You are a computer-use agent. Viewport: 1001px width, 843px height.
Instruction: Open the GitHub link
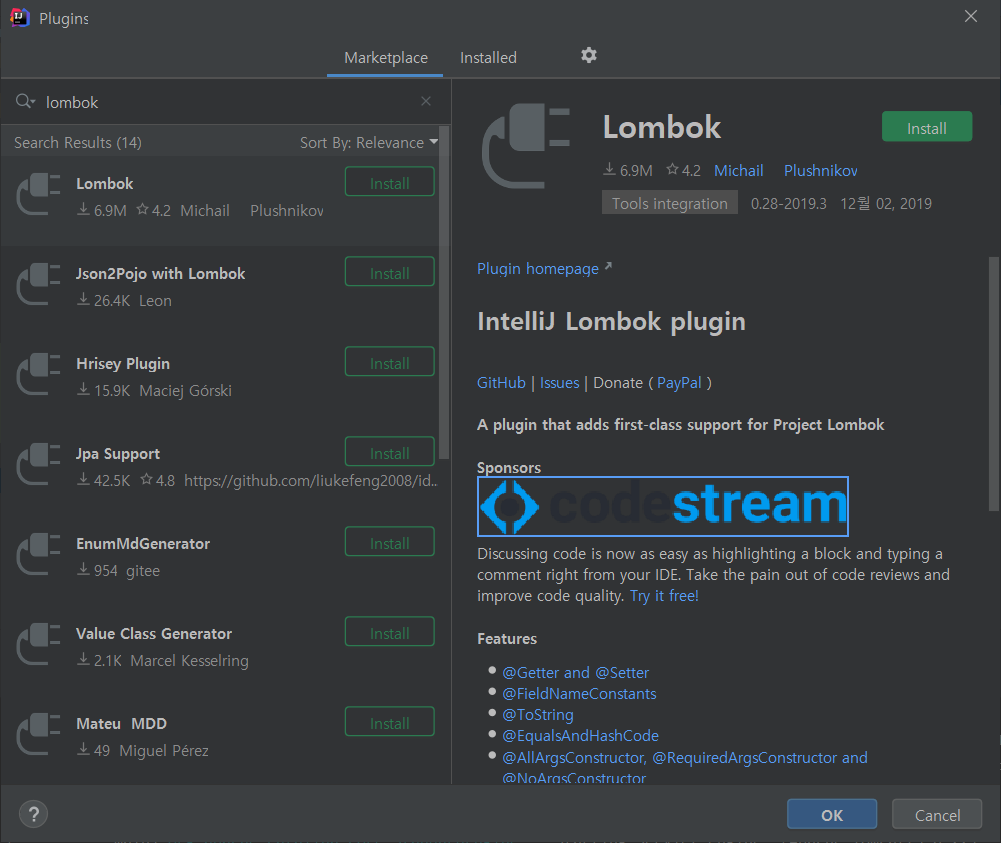click(x=501, y=382)
